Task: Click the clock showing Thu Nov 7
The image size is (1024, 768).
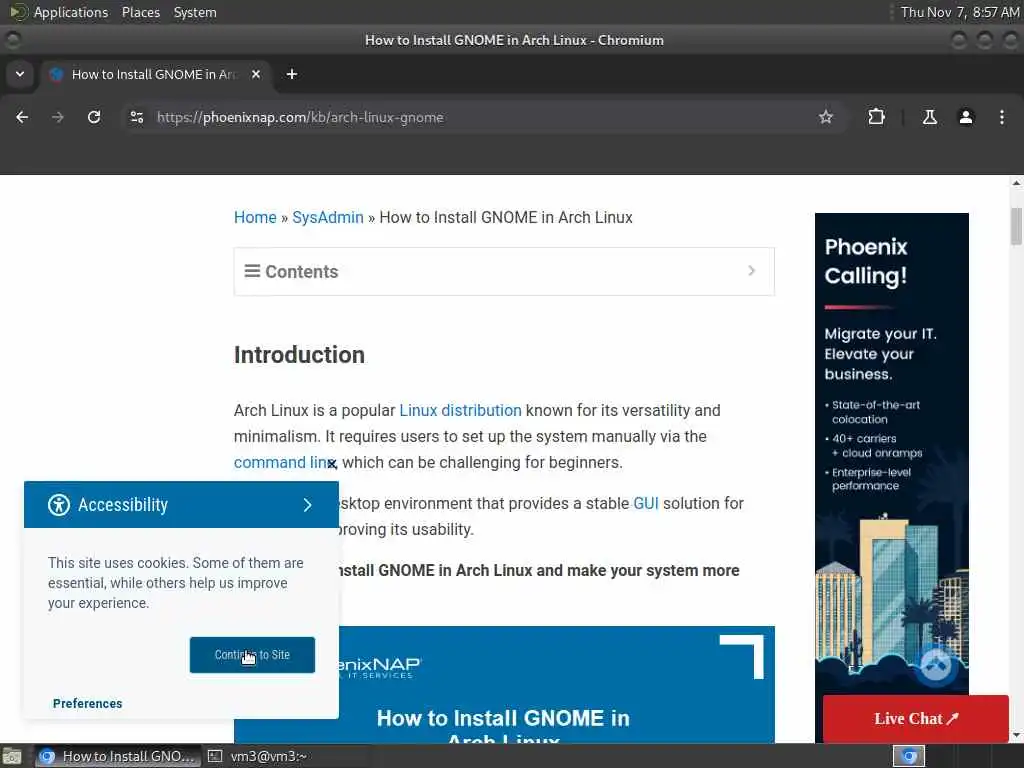Action: (959, 12)
